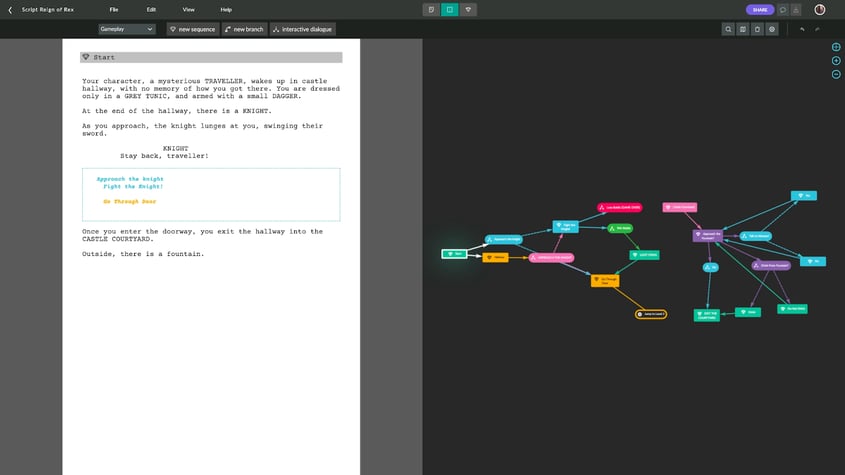Image resolution: width=845 pixels, height=475 pixels.
Task: Open the File menu
Action: click(114, 9)
